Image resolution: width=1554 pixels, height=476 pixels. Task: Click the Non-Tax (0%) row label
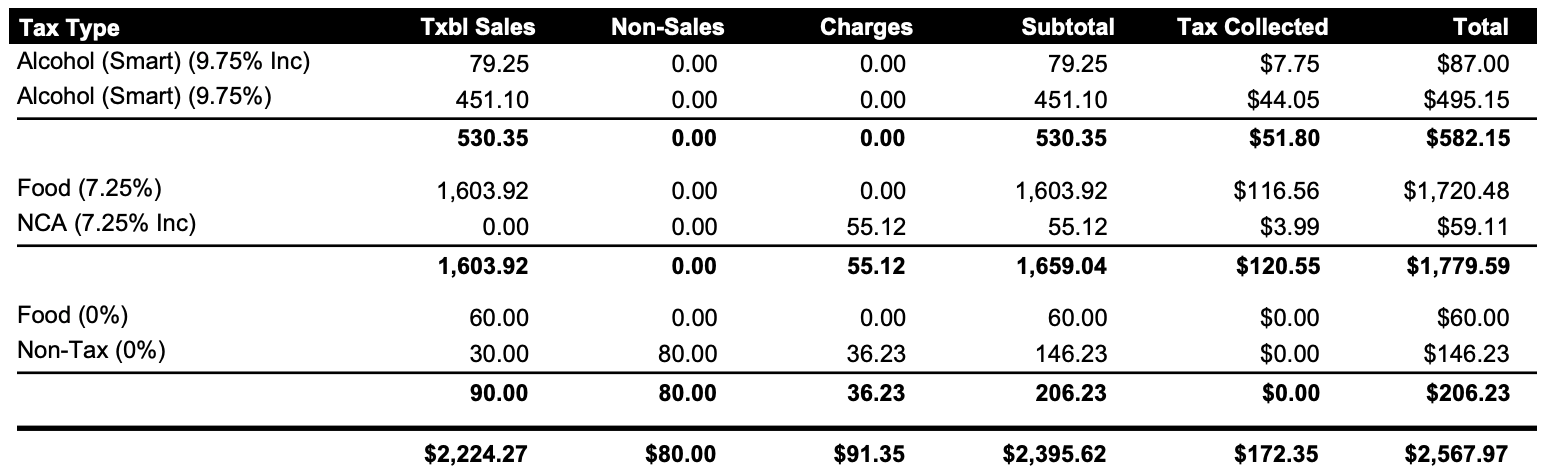[x=91, y=351]
